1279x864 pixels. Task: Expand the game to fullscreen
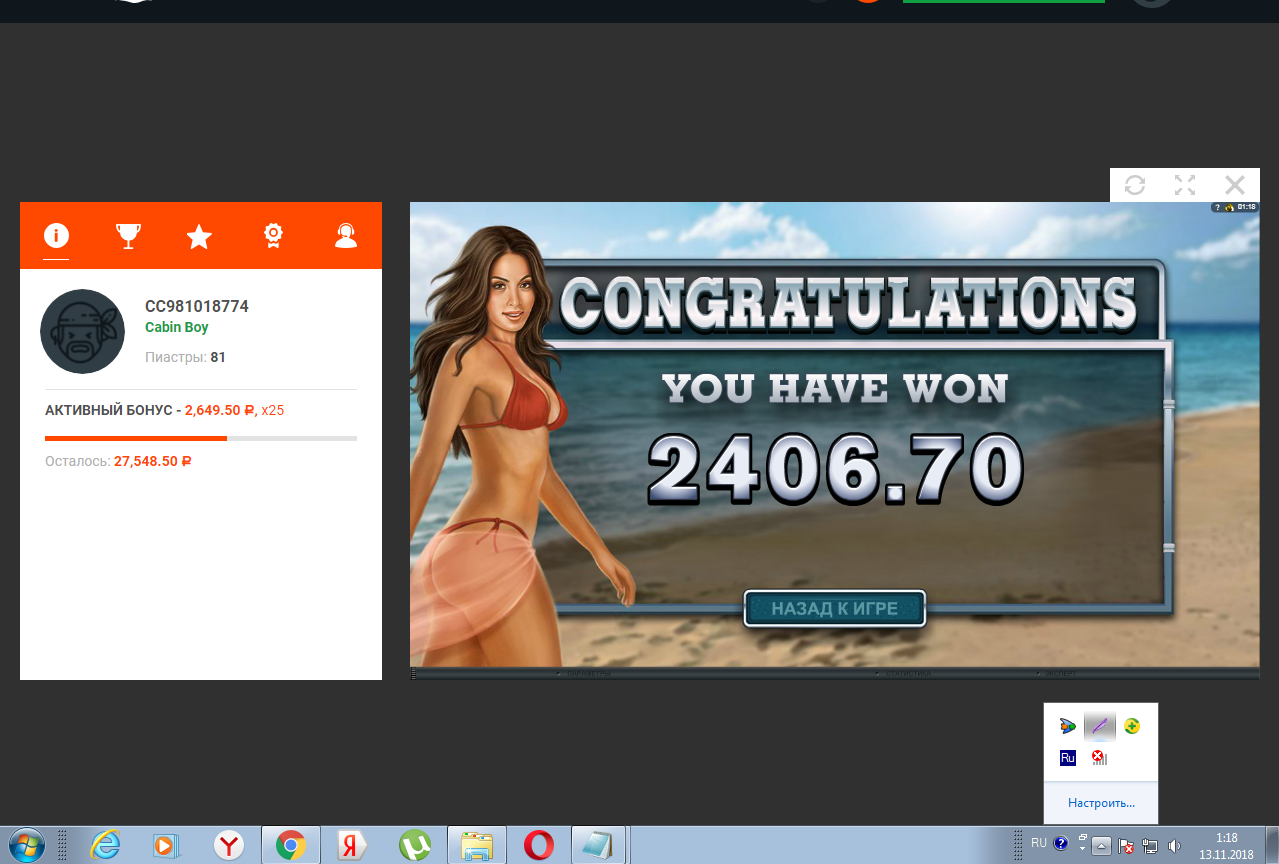coord(1185,185)
